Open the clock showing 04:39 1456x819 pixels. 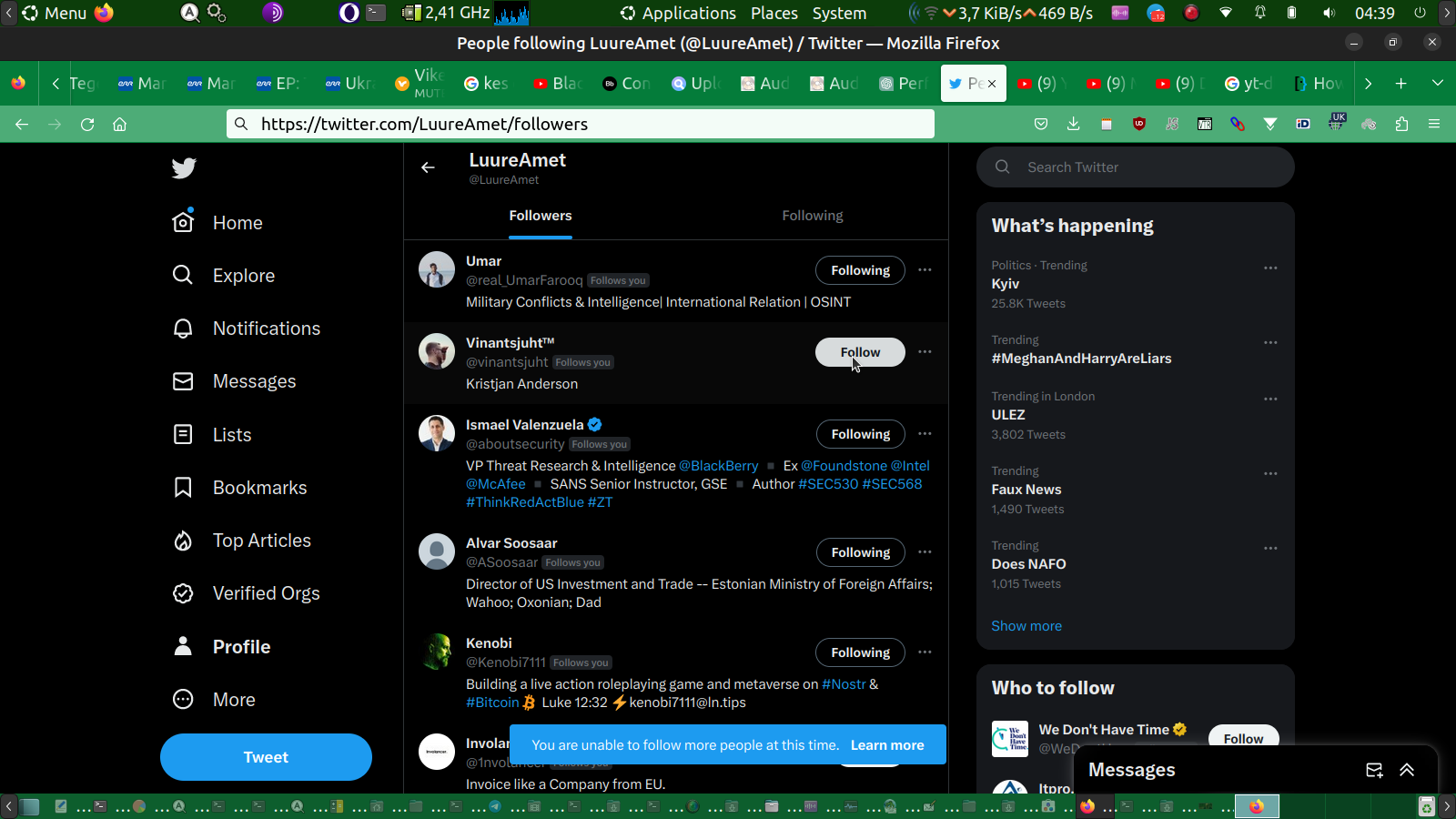click(x=1374, y=14)
